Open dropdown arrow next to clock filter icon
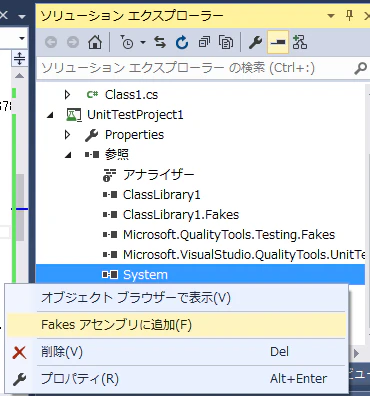 click(143, 42)
